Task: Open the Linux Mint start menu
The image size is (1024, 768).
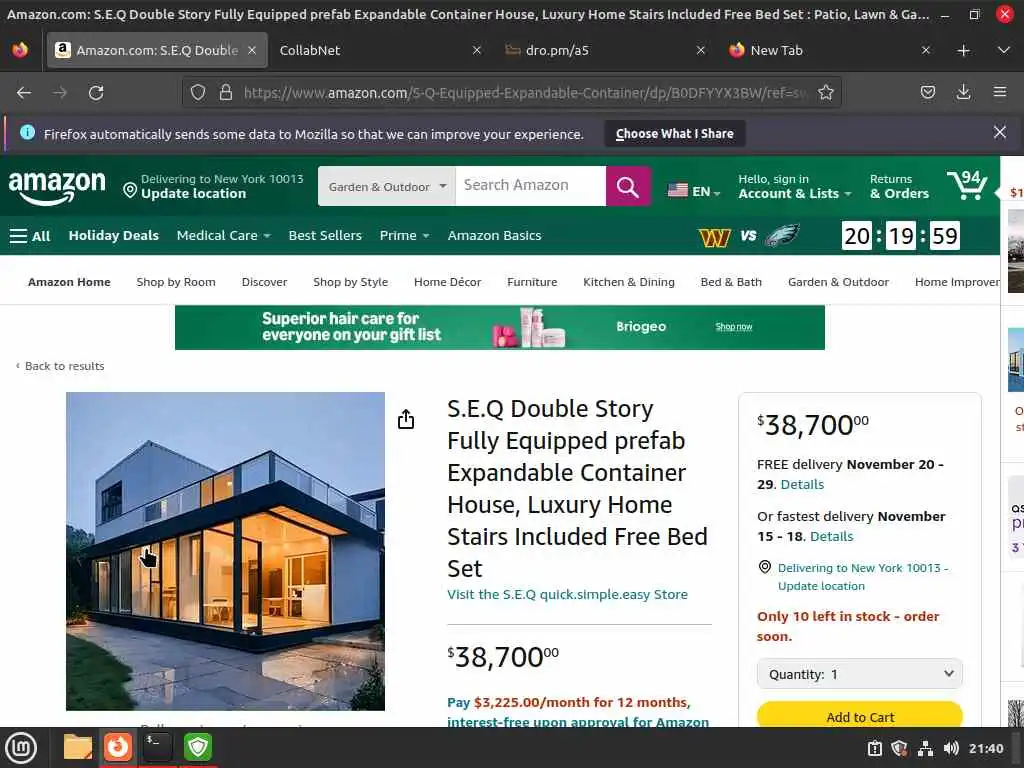Action: [x=22, y=748]
